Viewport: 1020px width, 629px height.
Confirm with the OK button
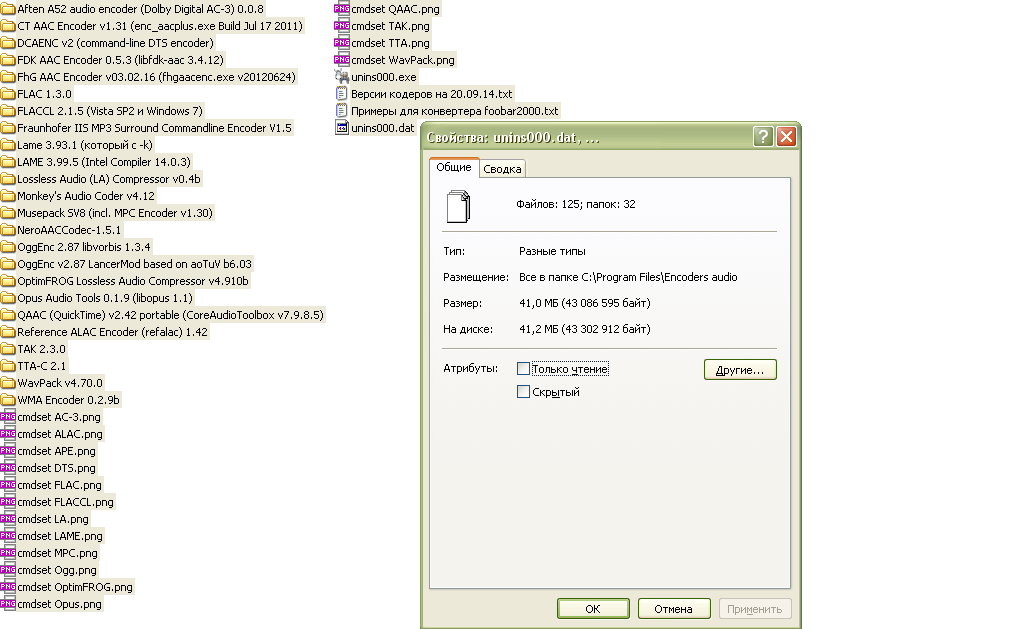coord(593,609)
